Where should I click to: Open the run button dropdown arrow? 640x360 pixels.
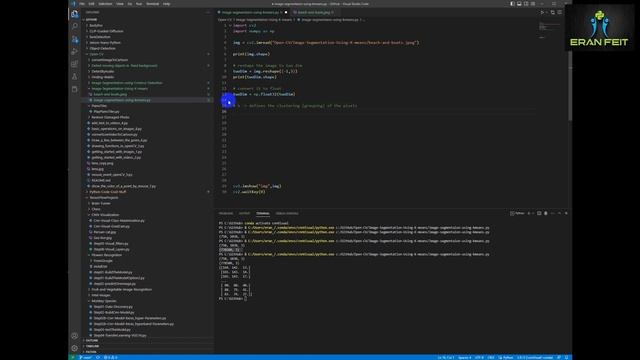[547, 13]
